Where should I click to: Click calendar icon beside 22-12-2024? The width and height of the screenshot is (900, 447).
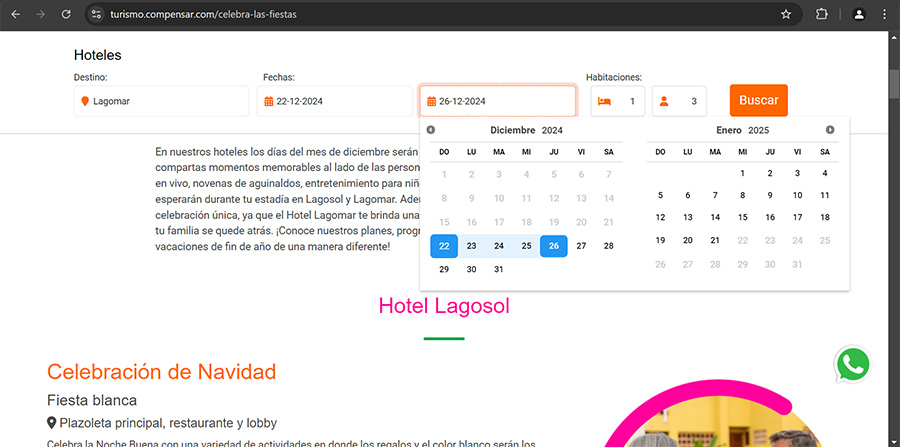(x=268, y=102)
